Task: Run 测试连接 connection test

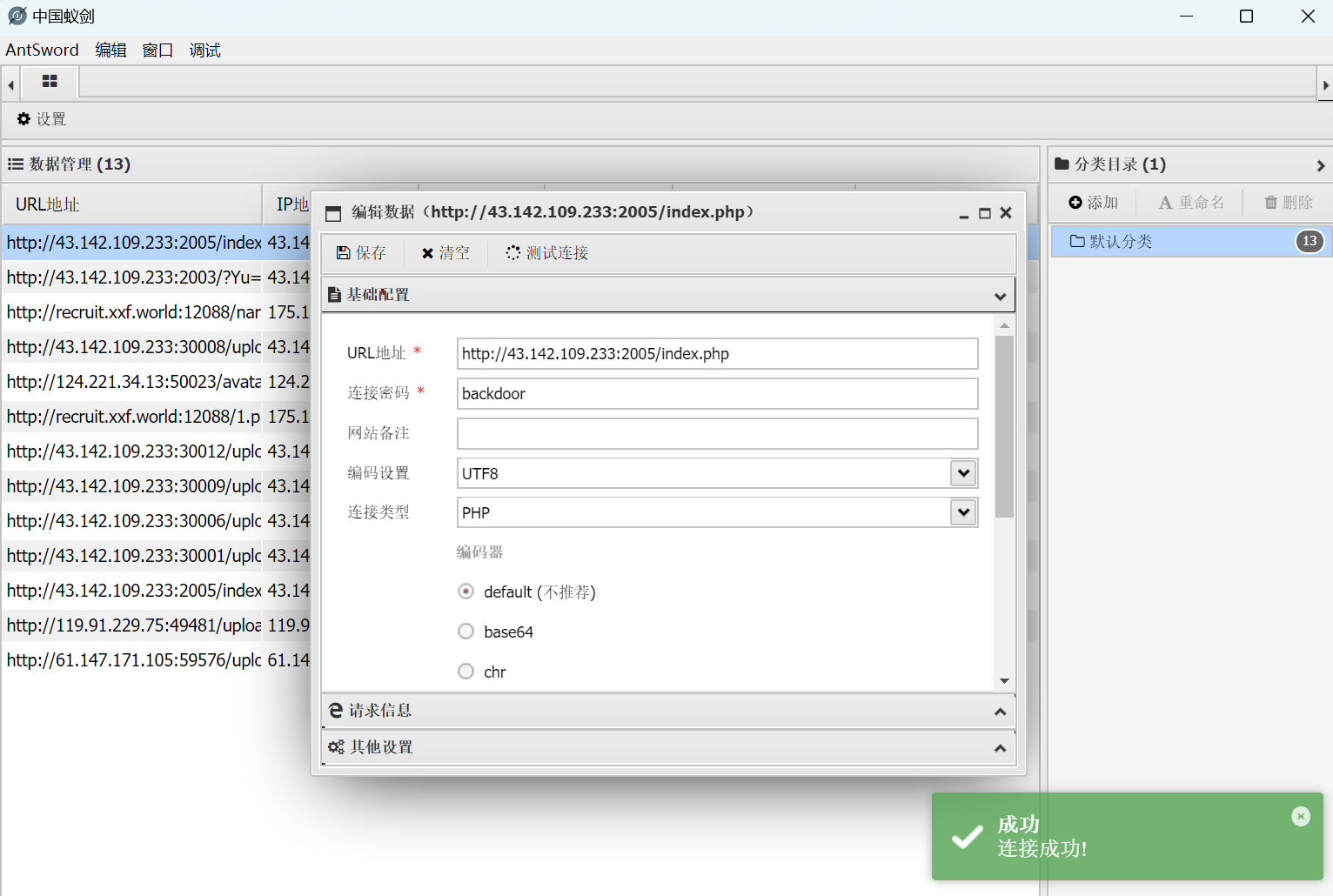Action: coord(547,253)
